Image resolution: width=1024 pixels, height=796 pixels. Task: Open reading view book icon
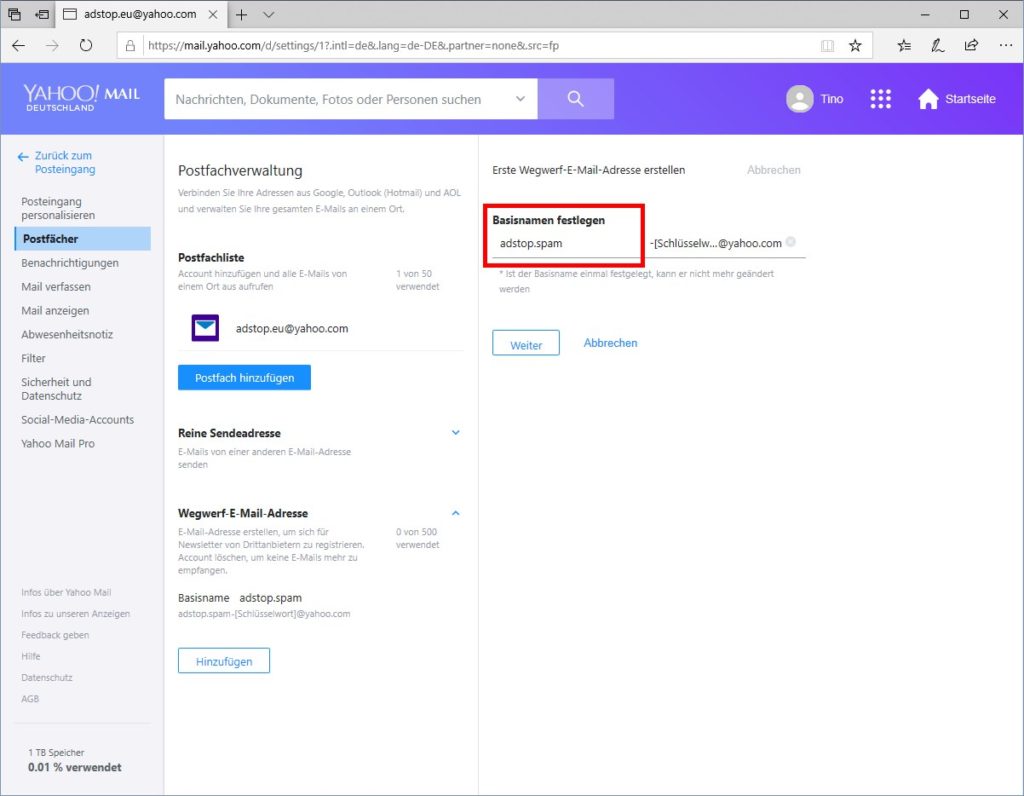827,46
